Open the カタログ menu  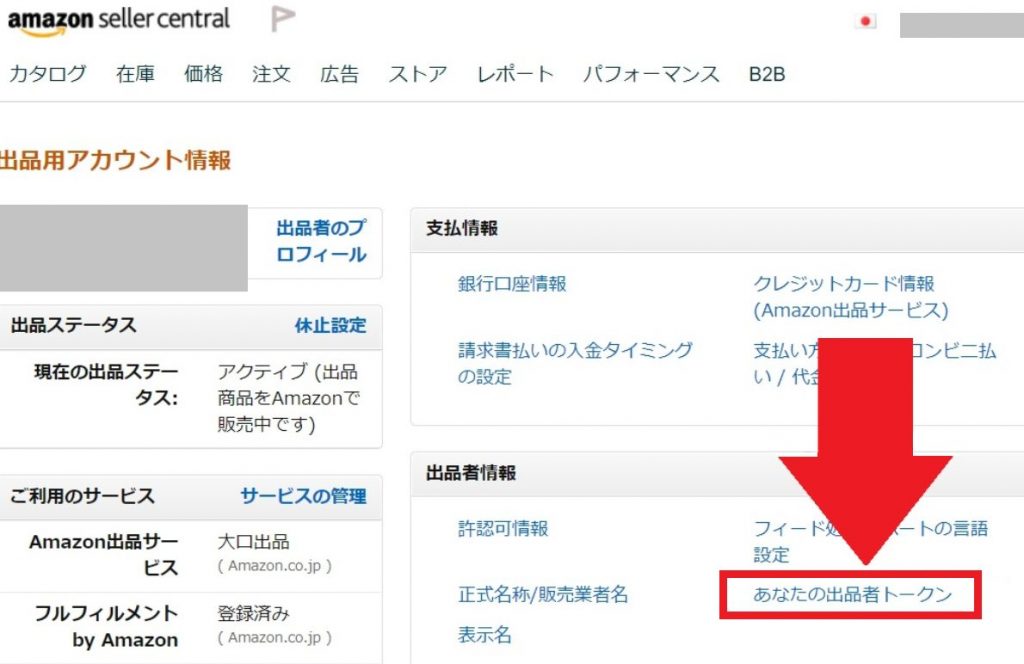[x=48, y=74]
